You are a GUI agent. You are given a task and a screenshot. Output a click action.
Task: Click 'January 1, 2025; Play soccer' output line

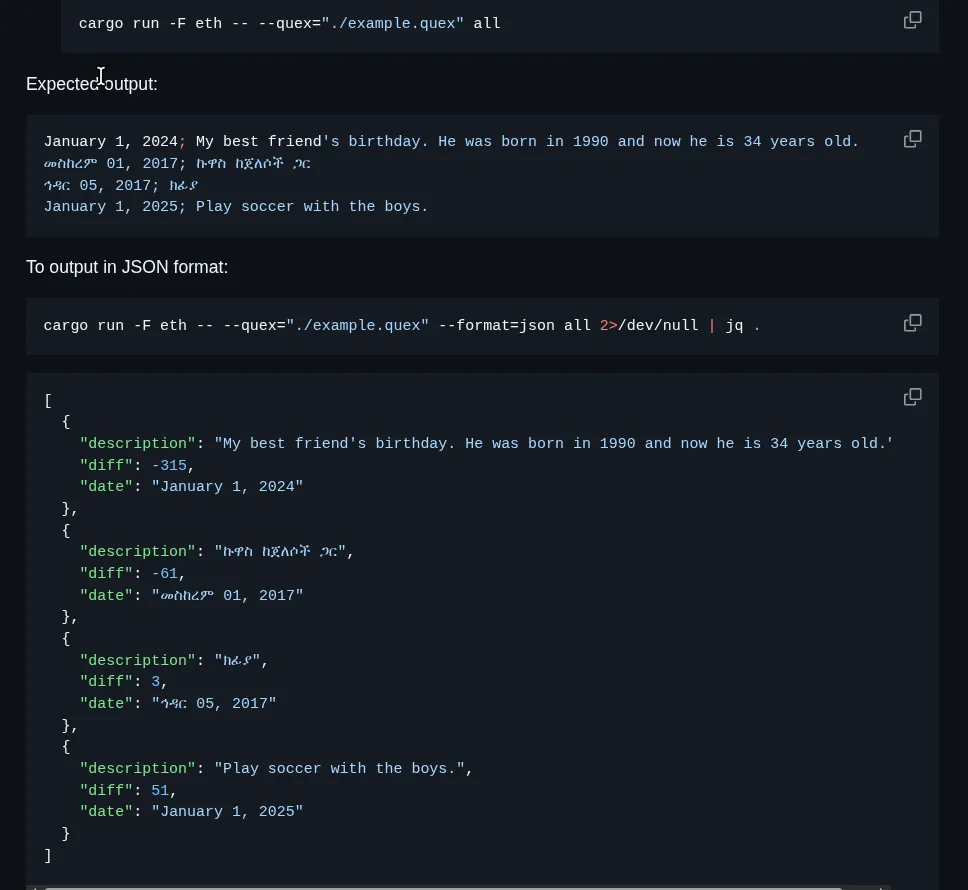(236, 207)
